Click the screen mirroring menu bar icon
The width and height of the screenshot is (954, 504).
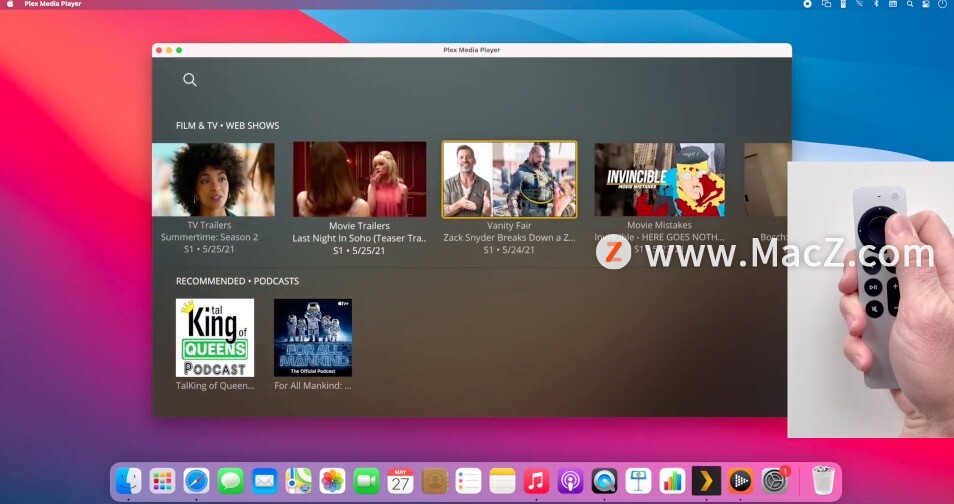coord(826,4)
